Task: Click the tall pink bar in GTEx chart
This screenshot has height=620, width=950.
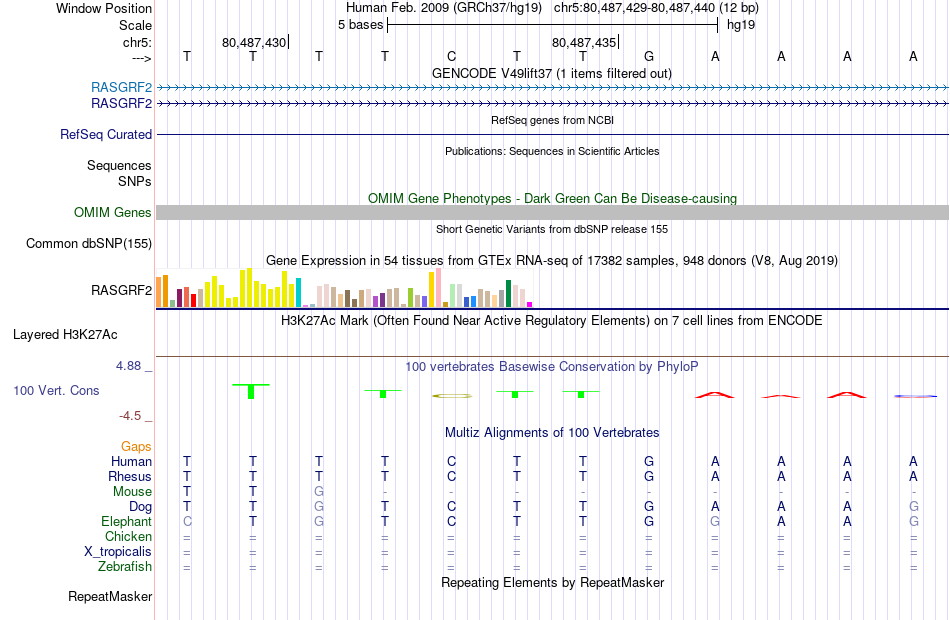Action: tap(438, 288)
